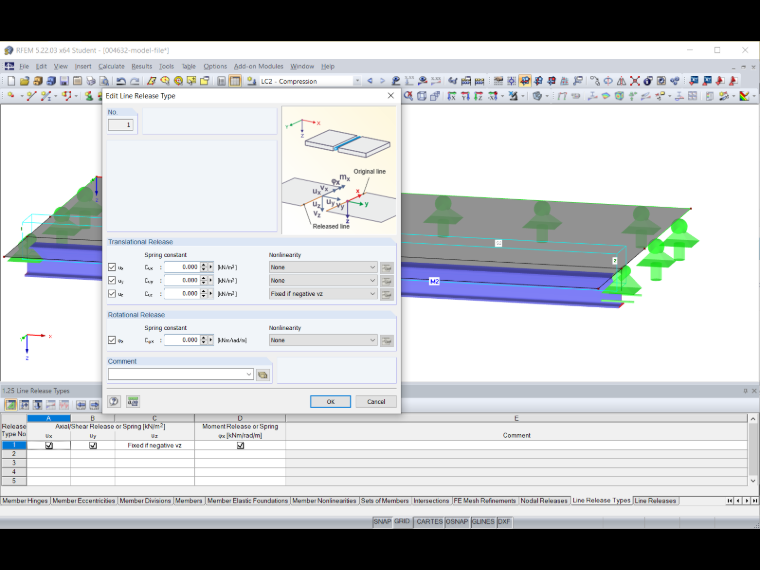Click the Cuz spring constant field
Image resolution: width=760 pixels, height=570 pixels.
point(182,293)
